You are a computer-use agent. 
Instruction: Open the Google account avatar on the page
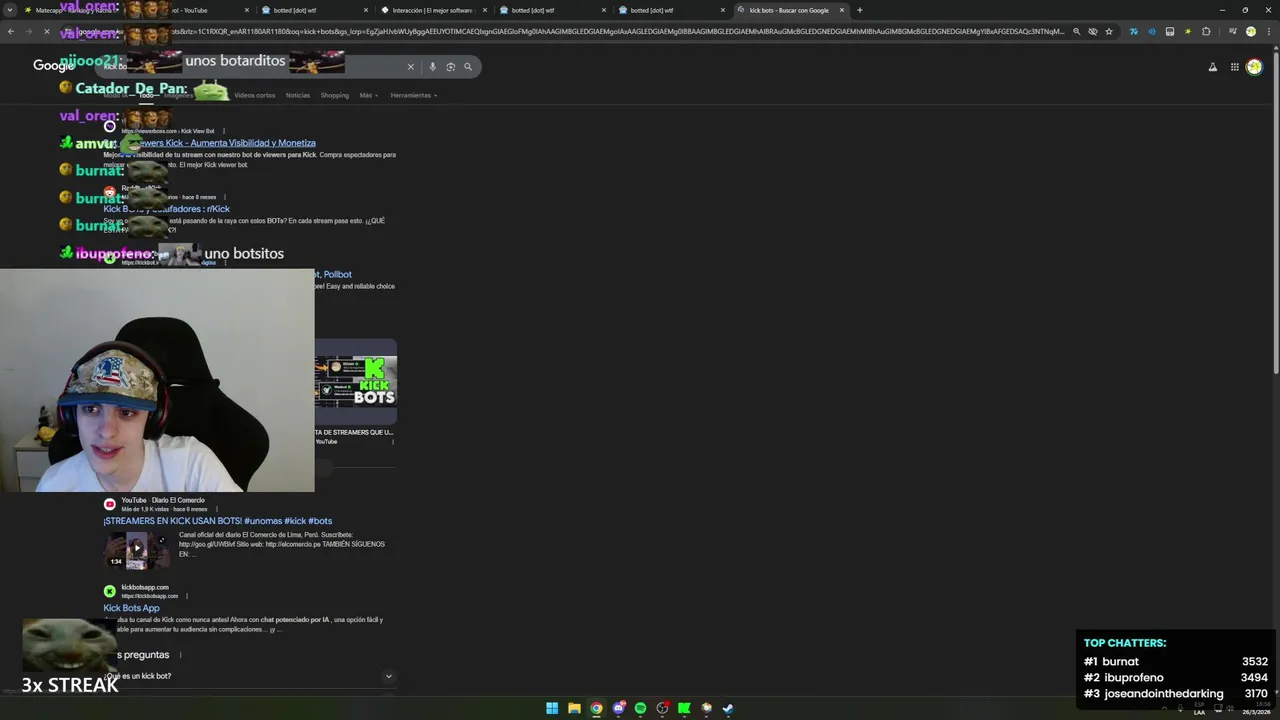1254,67
